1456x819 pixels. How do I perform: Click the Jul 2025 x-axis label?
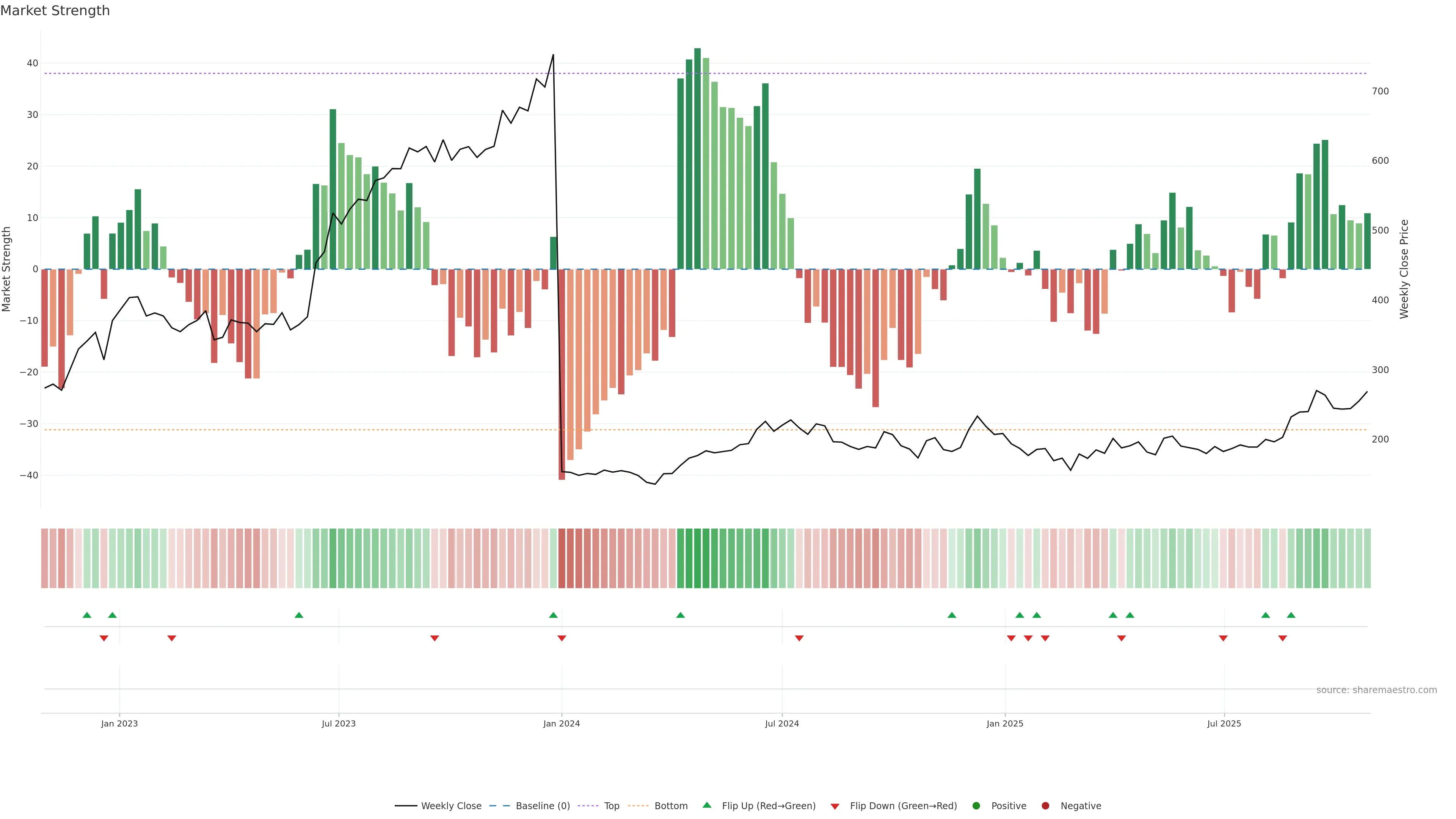1224,723
